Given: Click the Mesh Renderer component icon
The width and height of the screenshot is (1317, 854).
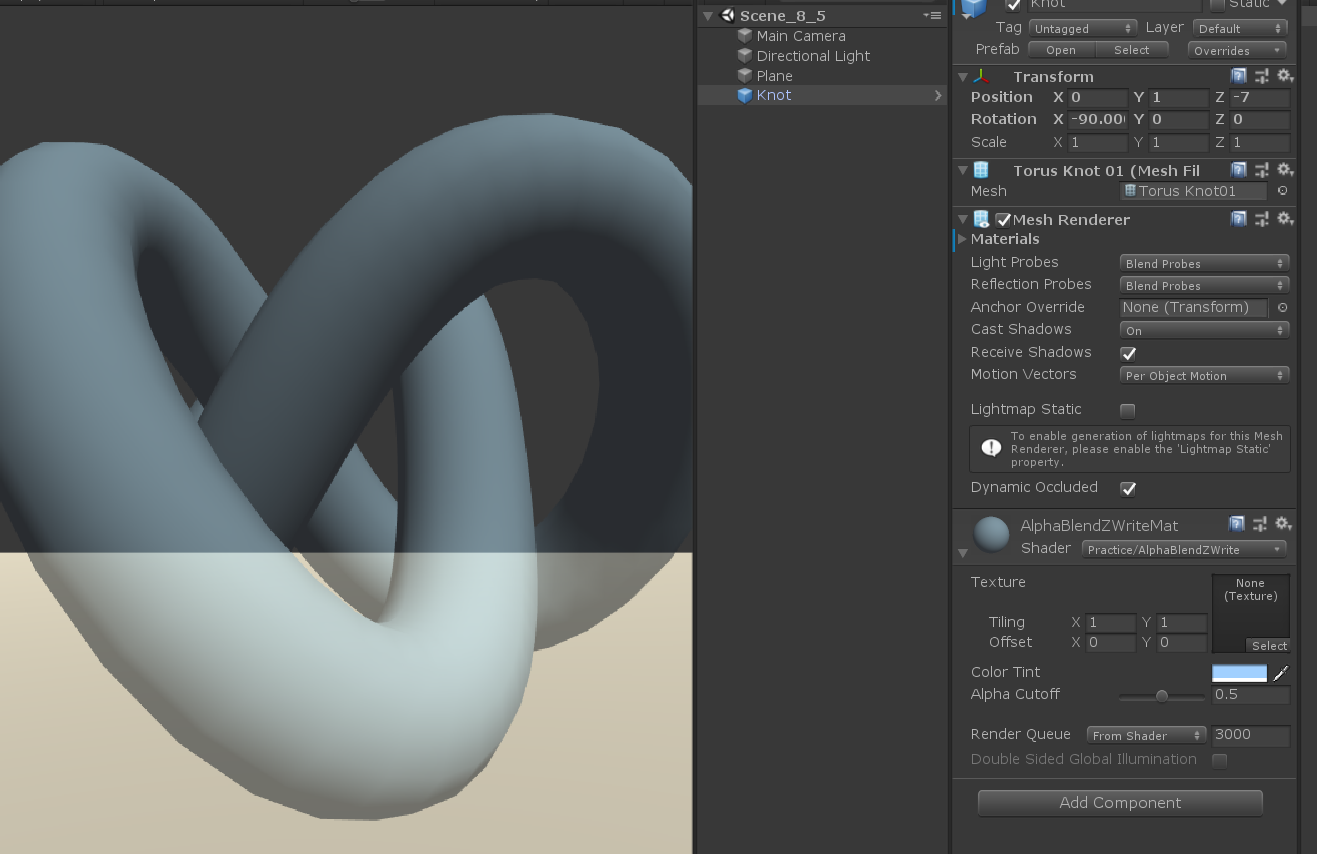Looking at the screenshot, I should tap(982, 219).
